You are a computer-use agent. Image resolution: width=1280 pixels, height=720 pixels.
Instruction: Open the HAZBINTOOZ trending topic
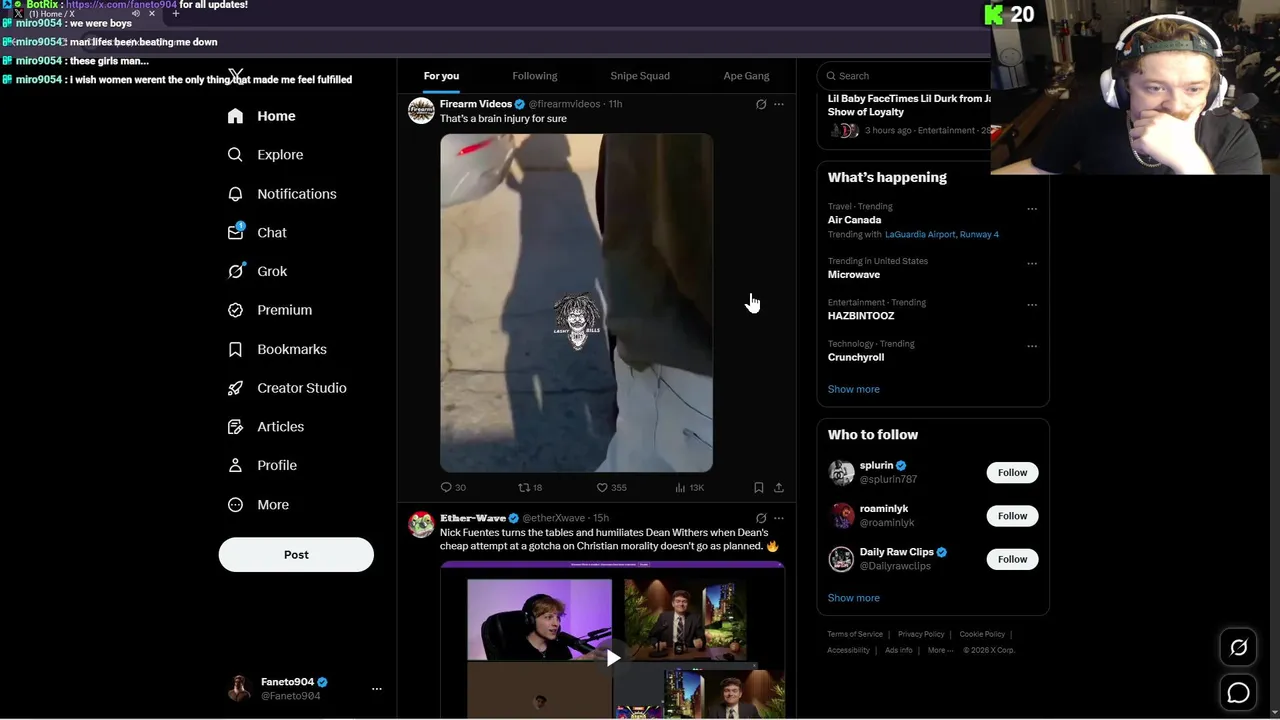861,316
